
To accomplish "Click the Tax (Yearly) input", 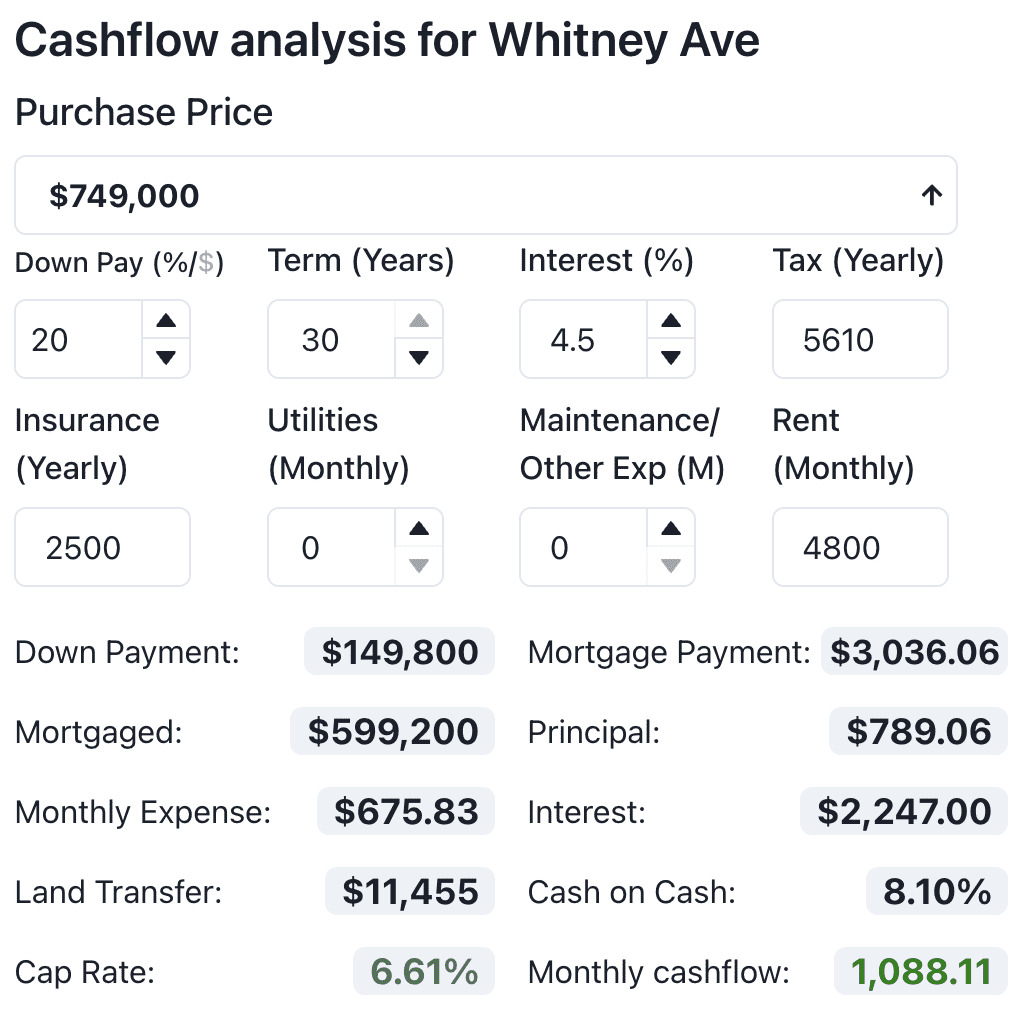I will (859, 340).
